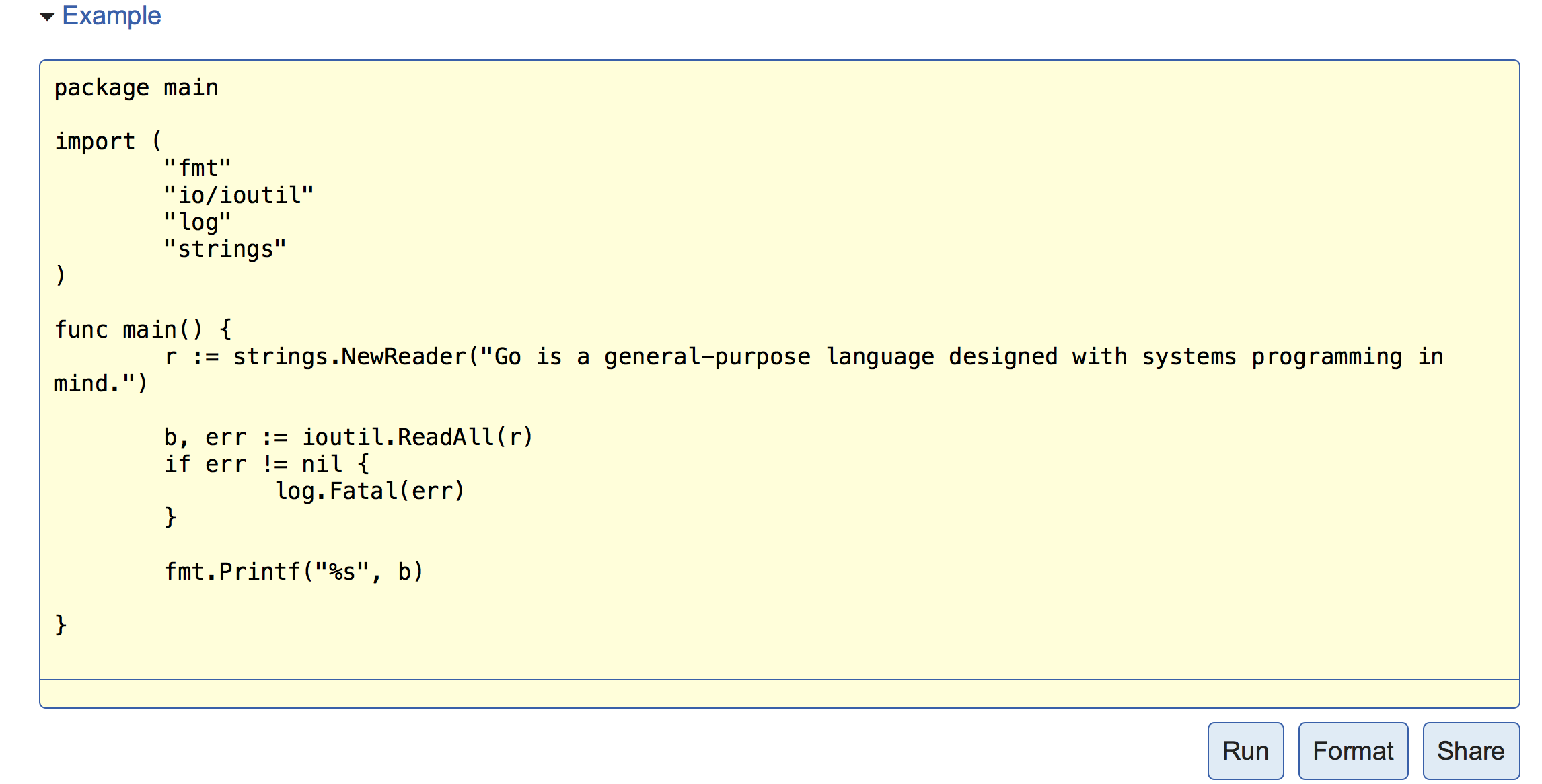Click on ioutil.ReadAll(r) in the code
The height and width of the screenshot is (784, 1542).
click(417, 437)
